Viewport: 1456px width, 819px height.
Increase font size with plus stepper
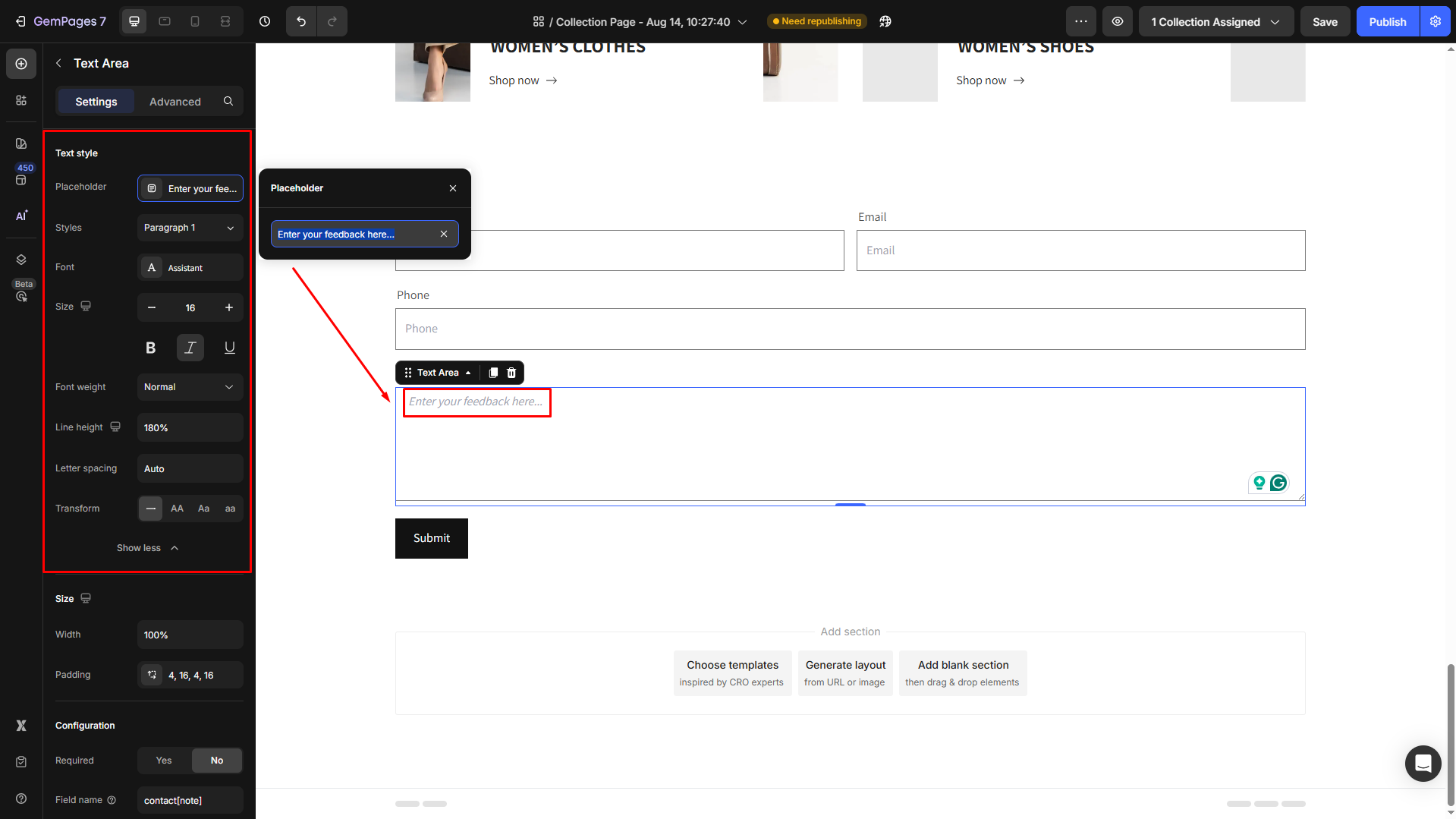click(x=229, y=307)
